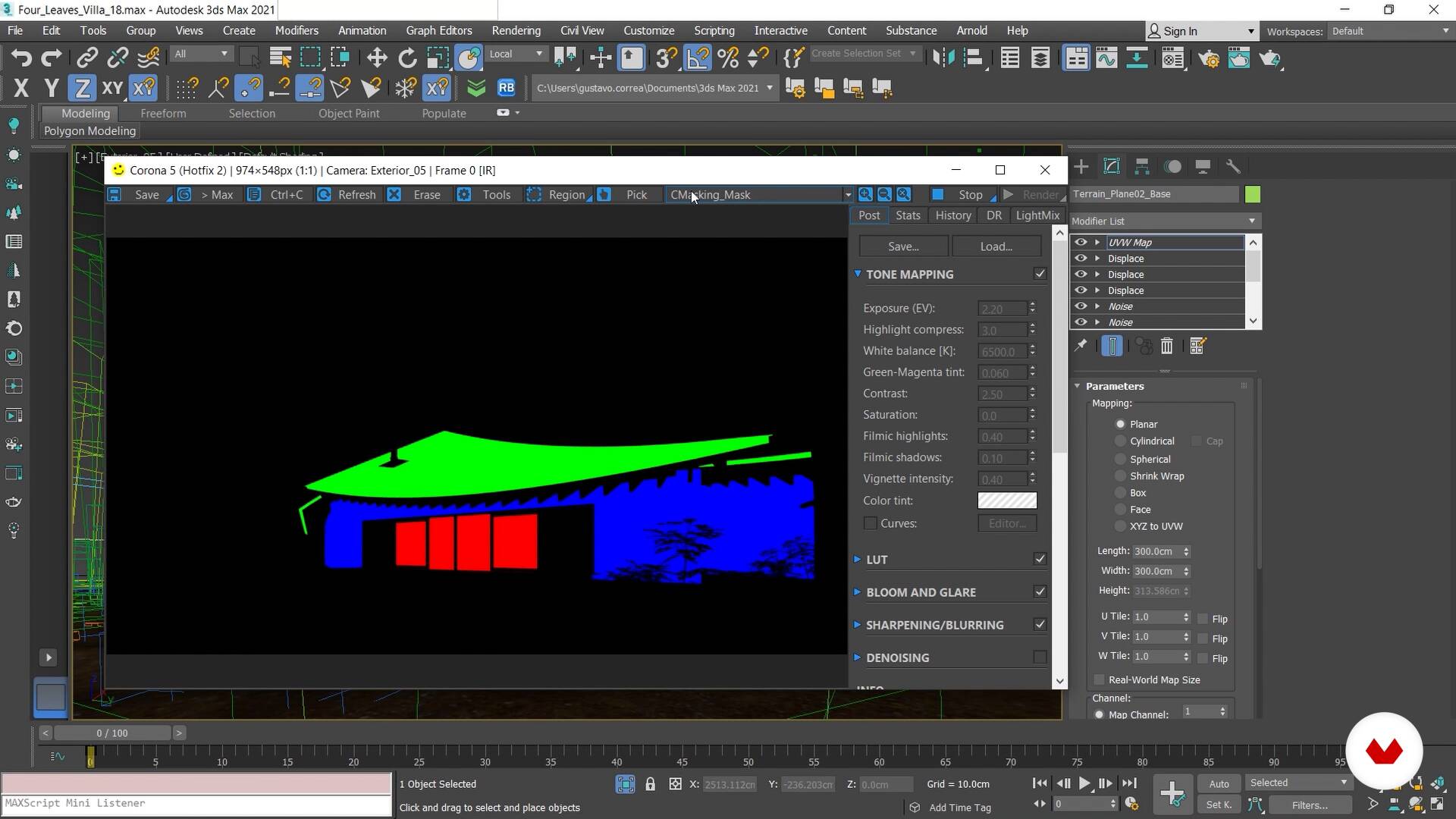1456x819 pixels.
Task: Open the Rendering menu
Action: pos(516,30)
